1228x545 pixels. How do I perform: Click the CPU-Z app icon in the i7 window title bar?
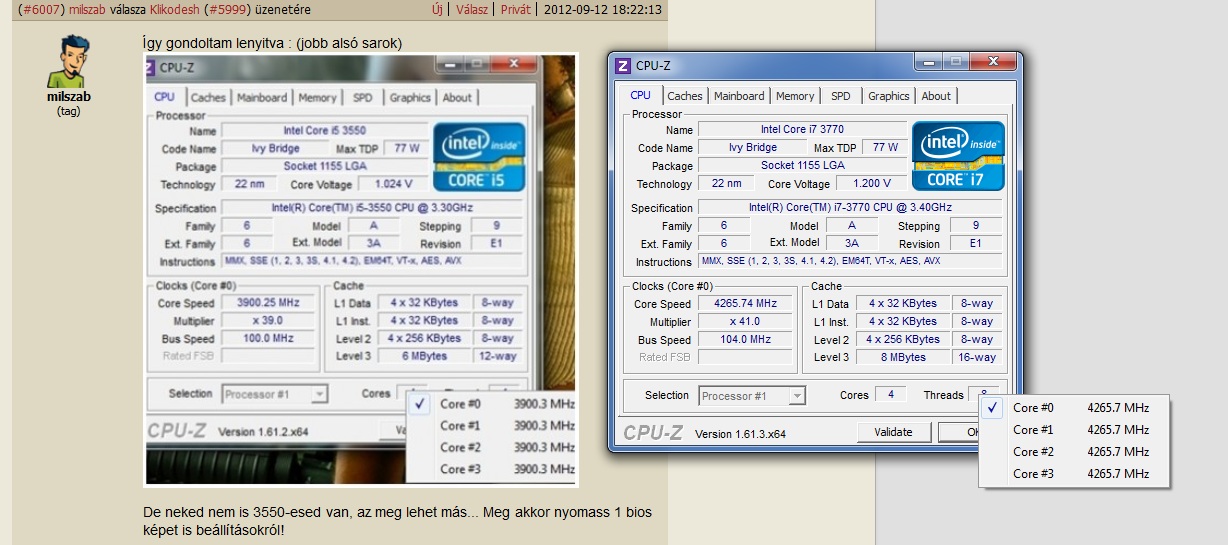[x=623, y=66]
